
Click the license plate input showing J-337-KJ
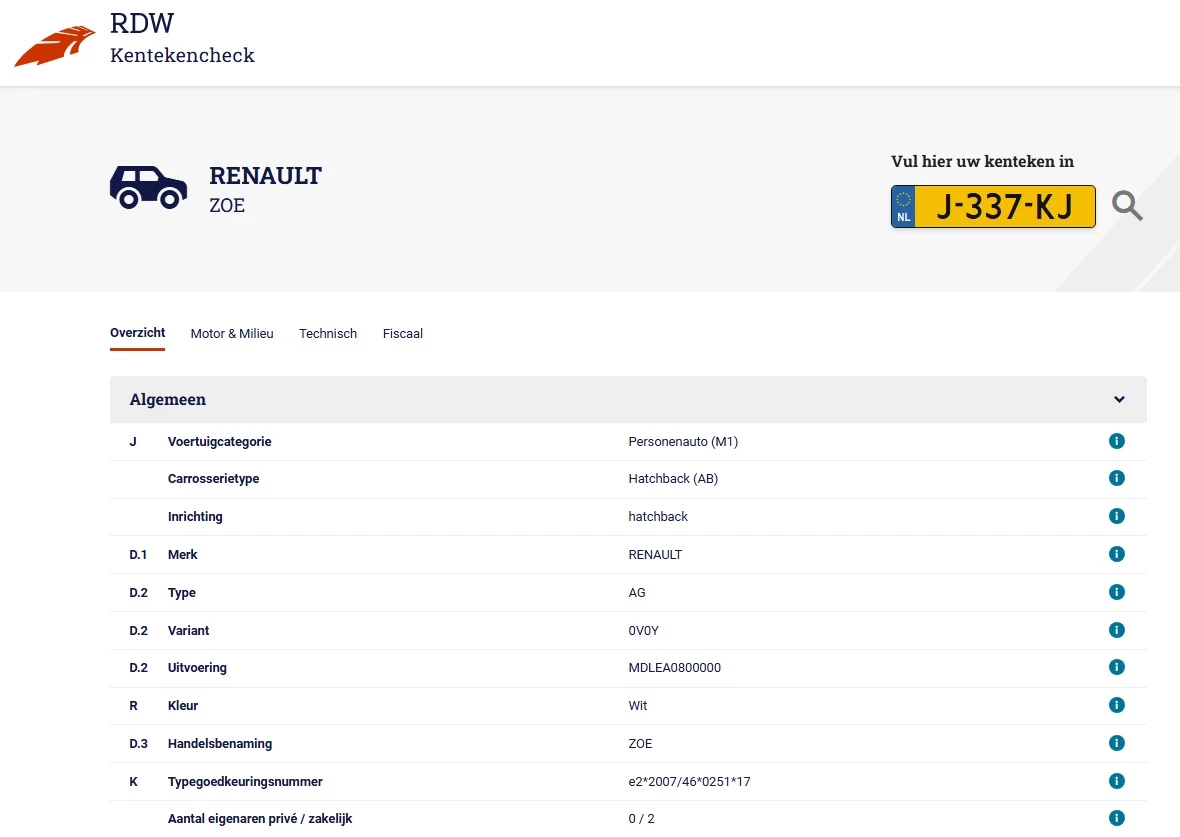(x=992, y=206)
